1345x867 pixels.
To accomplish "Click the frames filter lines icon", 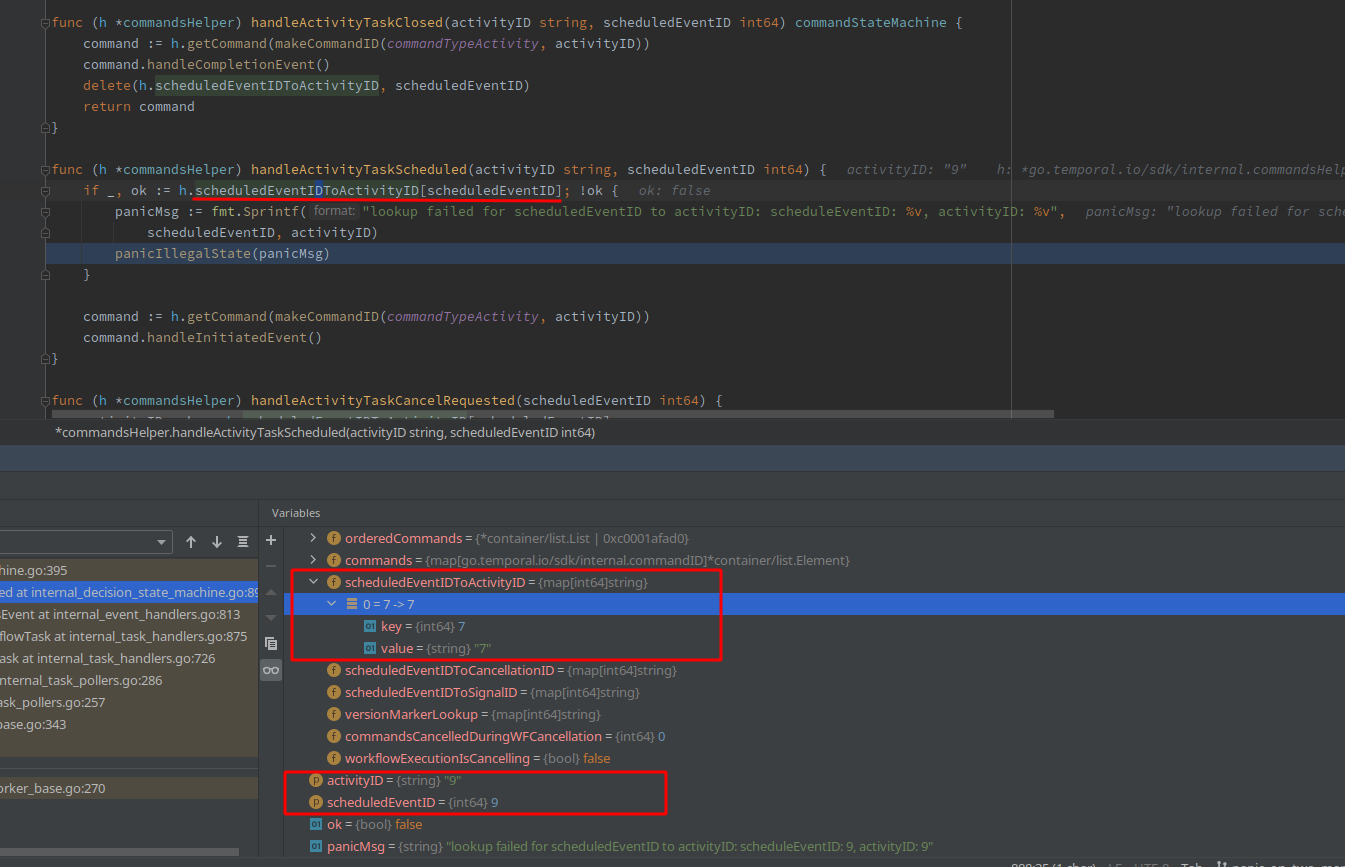I will pos(243,542).
